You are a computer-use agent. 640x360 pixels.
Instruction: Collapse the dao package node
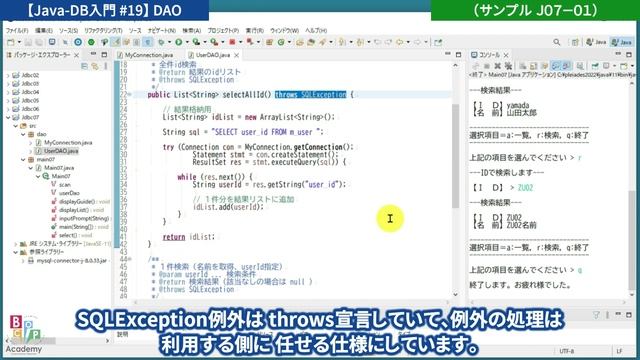coord(23,134)
